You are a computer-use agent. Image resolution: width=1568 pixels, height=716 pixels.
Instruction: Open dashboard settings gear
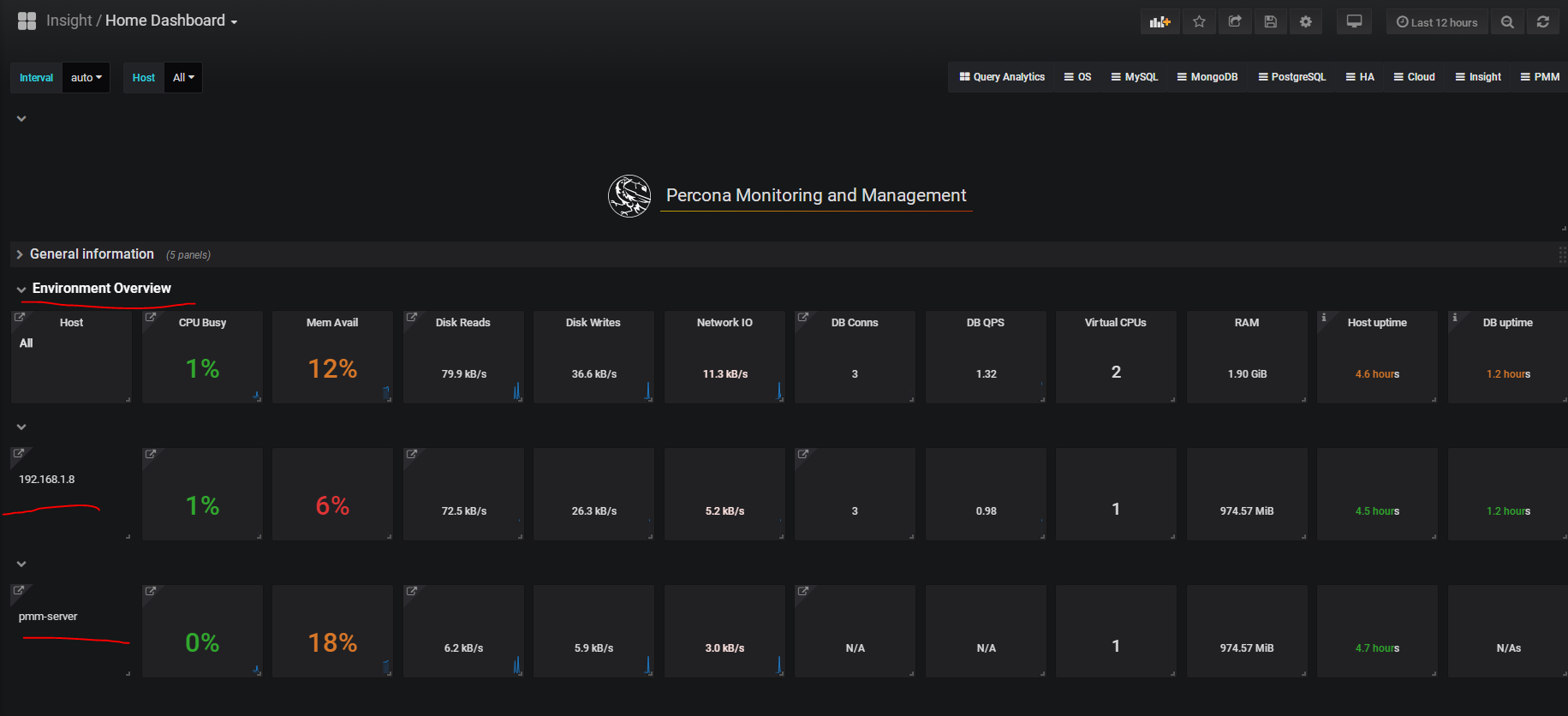pos(1306,22)
